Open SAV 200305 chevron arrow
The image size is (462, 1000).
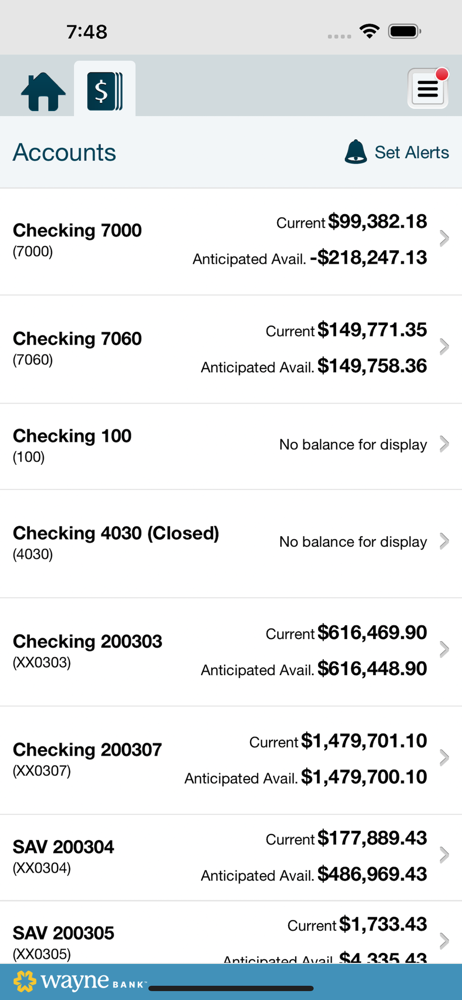445,941
